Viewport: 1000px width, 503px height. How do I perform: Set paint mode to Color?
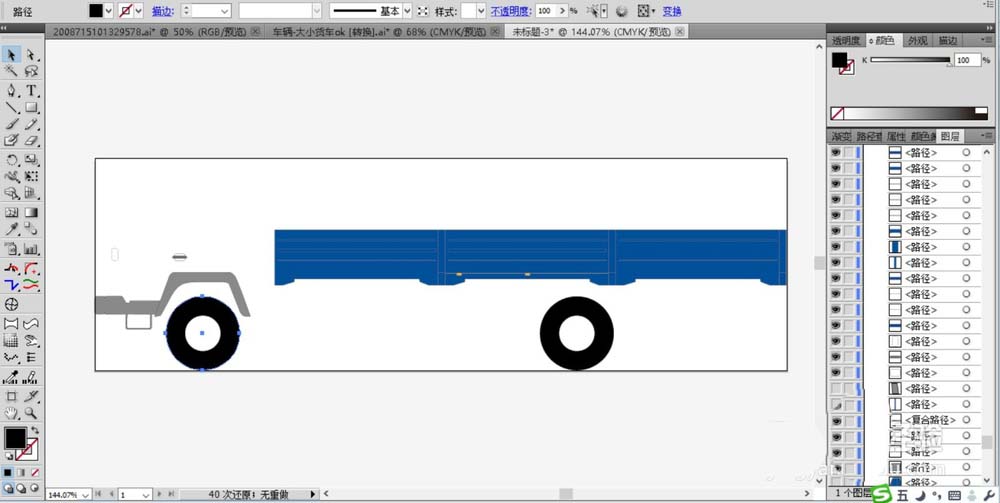[8, 472]
